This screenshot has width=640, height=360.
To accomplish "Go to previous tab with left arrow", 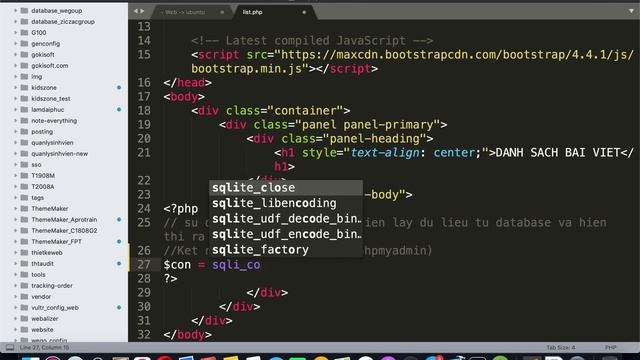I will 136,11.
